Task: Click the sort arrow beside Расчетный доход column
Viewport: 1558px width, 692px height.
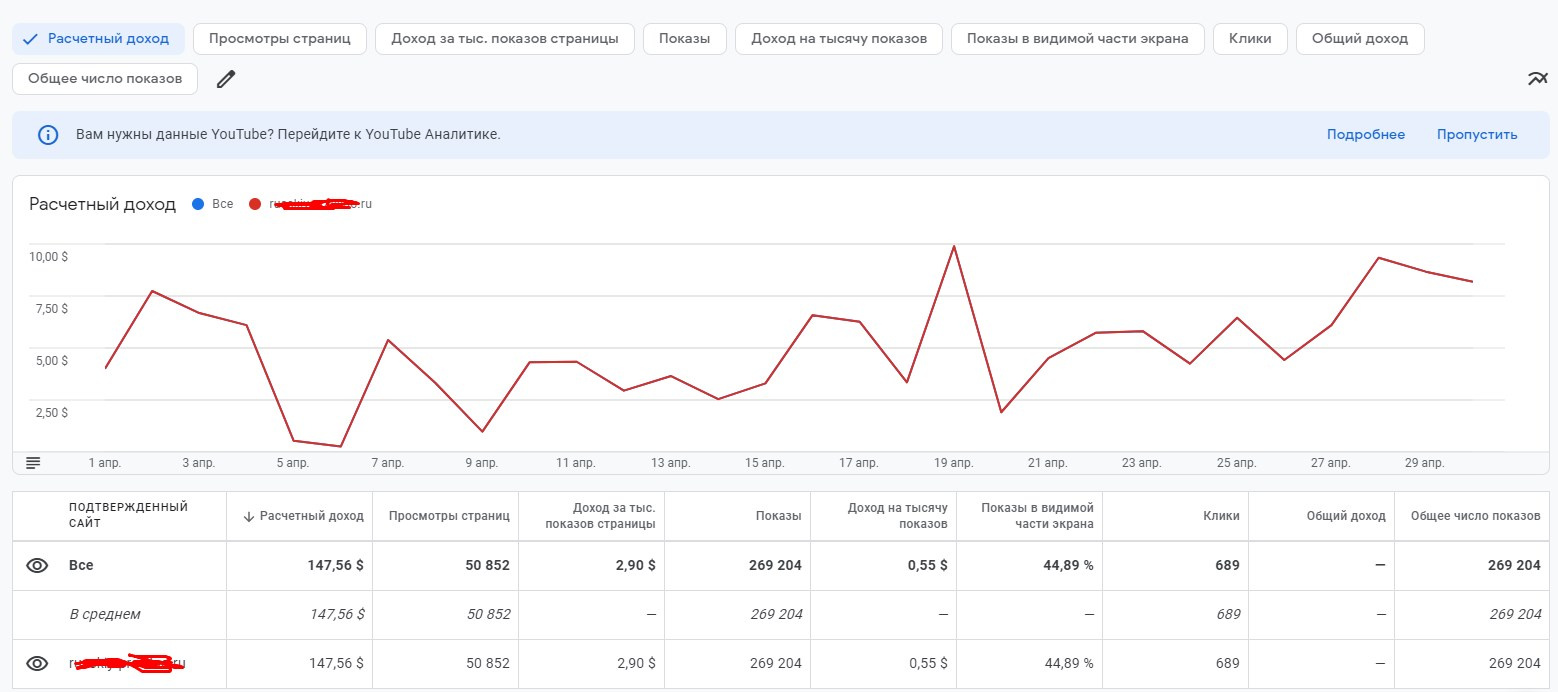Action: click(248, 516)
